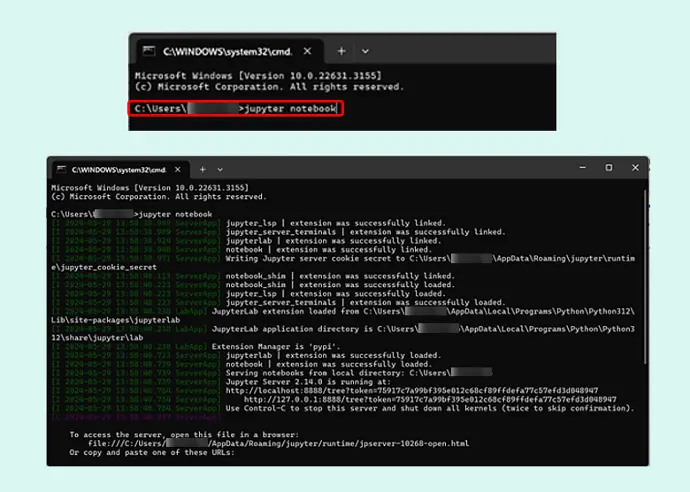This screenshot has height=492, width=690.
Task: Click cmd icon on upper terminal tab
Action: pyautogui.click(x=149, y=51)
